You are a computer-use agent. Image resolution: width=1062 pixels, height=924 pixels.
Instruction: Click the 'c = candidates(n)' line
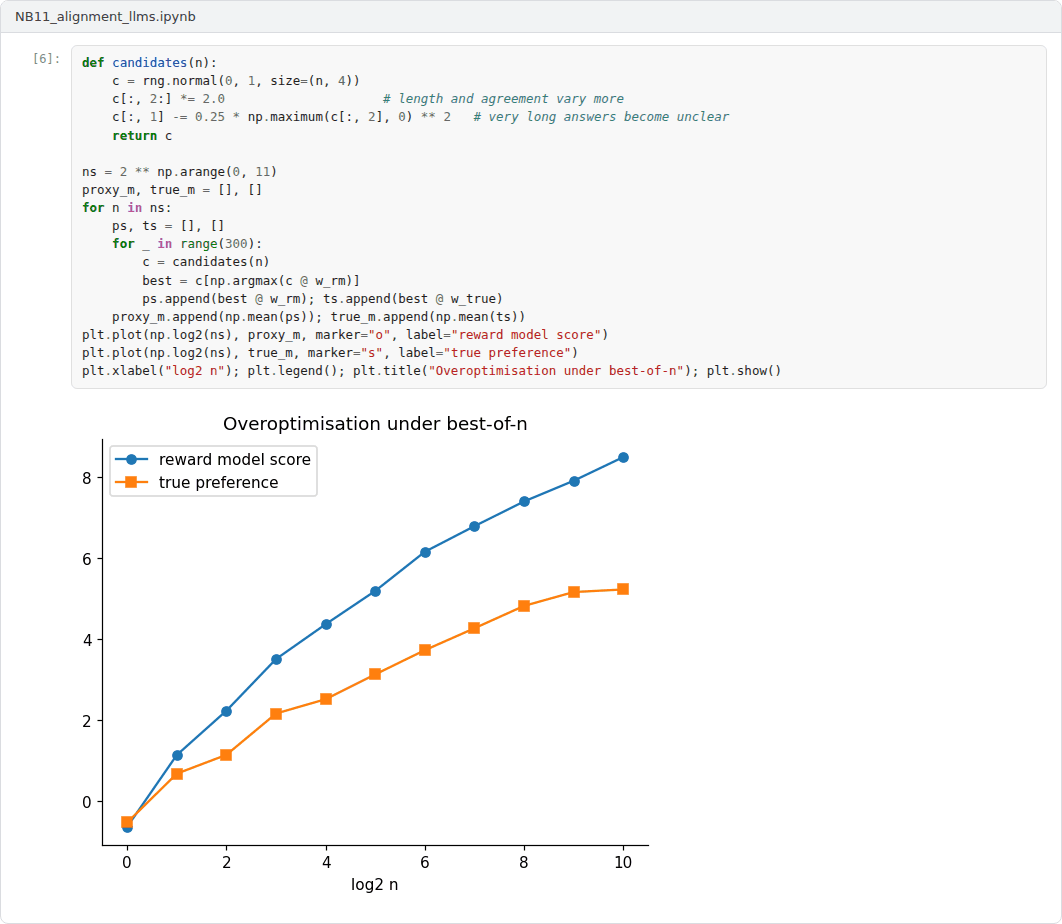point(206,261)
